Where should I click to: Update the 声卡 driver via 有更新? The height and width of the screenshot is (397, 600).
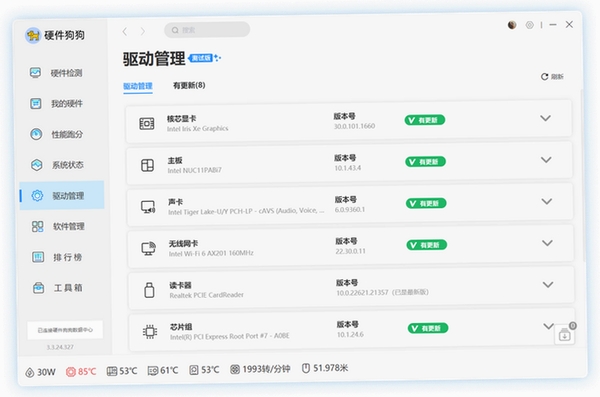(426, 203)
